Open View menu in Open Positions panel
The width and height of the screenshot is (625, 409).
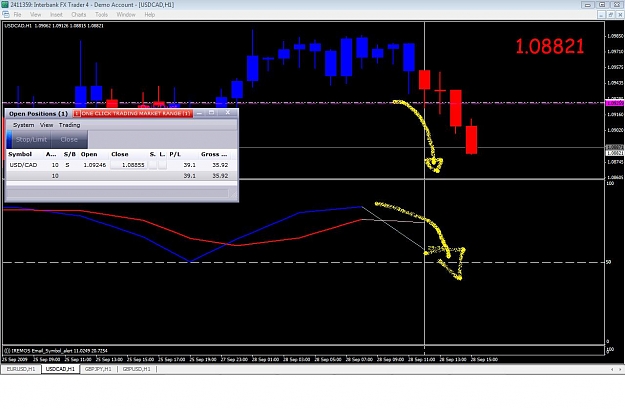click(46, 125)
